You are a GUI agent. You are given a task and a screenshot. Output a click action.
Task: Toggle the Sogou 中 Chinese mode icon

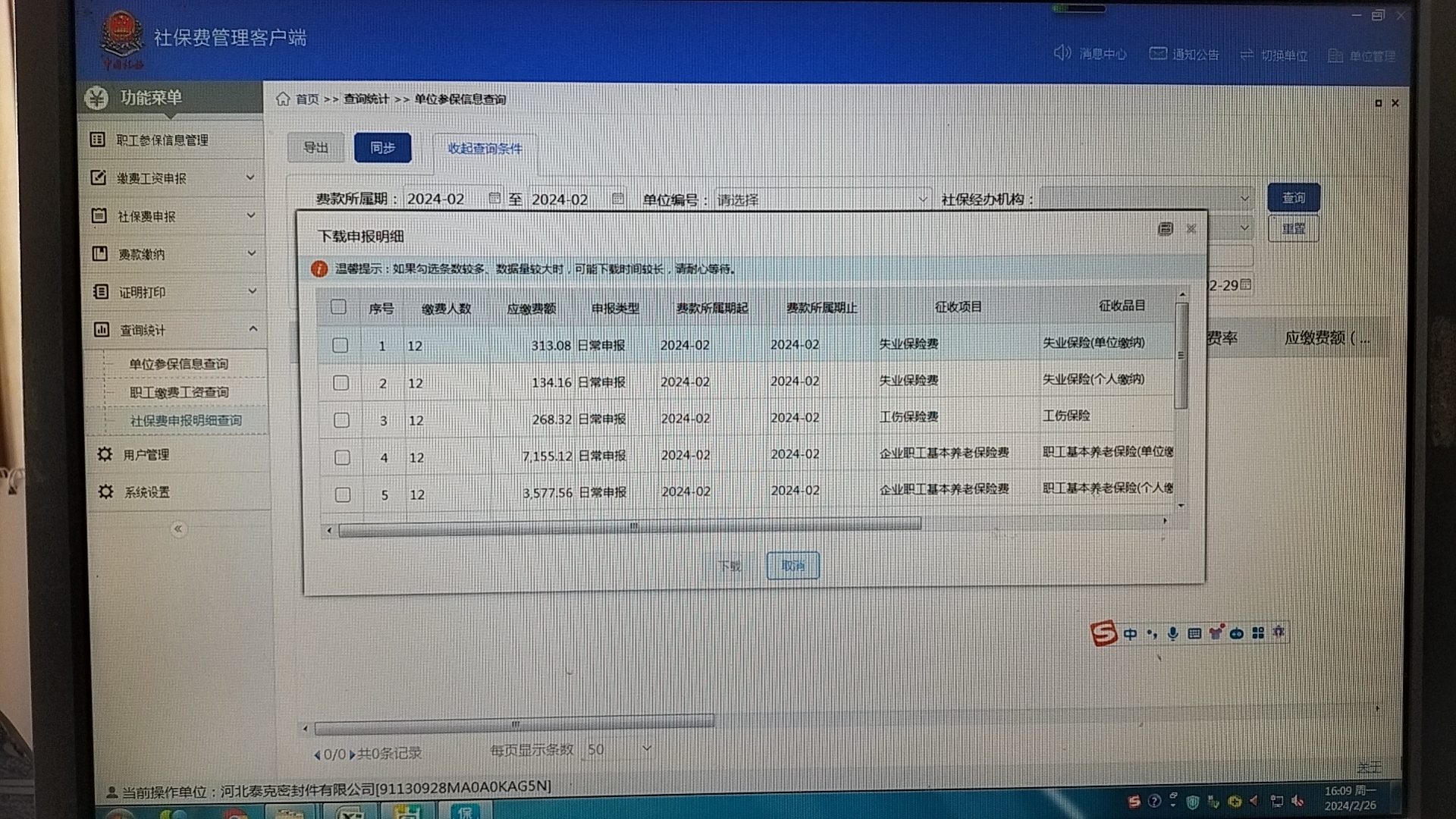click(x=1130, y=634)
